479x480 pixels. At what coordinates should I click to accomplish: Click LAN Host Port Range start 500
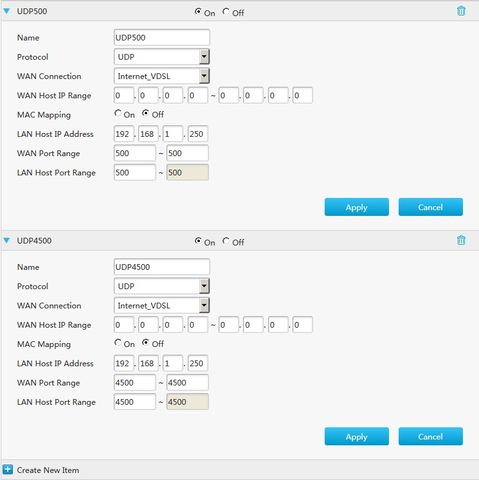(135, 173)
